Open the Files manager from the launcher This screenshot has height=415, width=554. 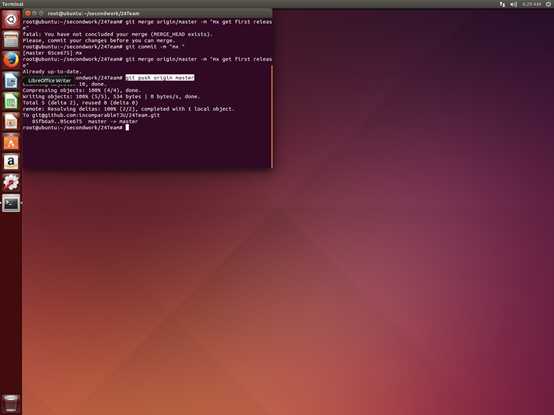point(11,40)
